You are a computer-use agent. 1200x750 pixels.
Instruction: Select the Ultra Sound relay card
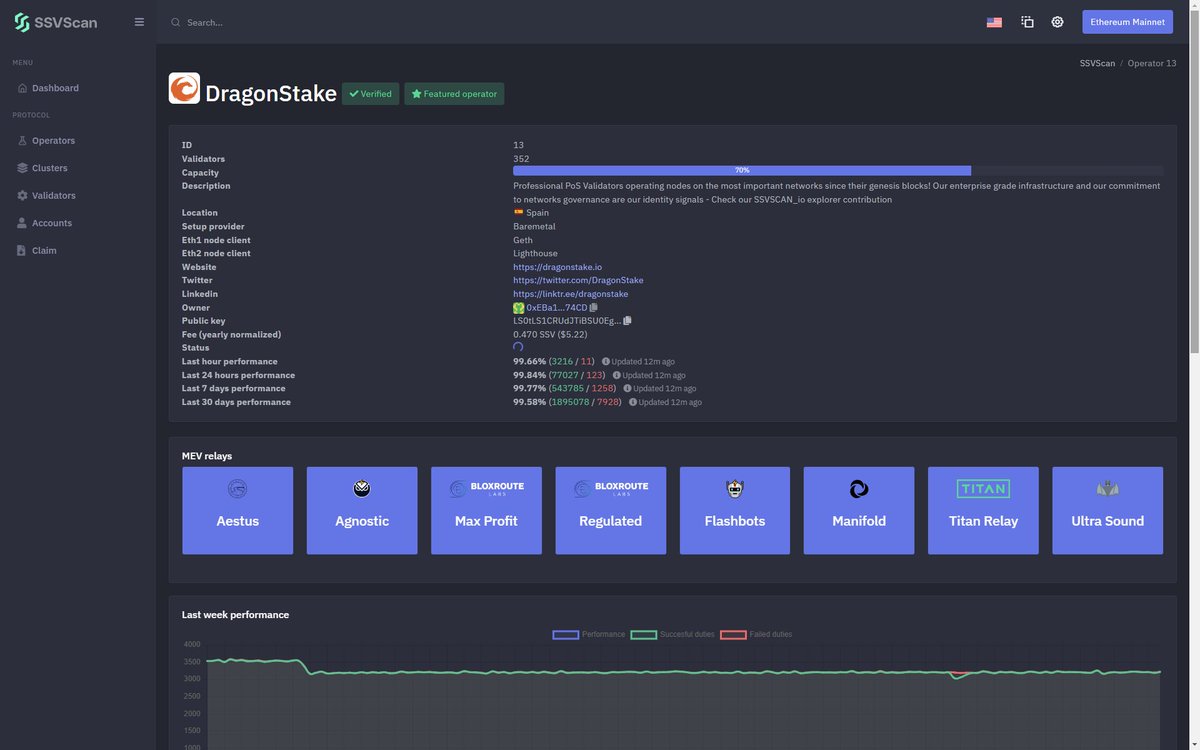(x=1108, y=511)
